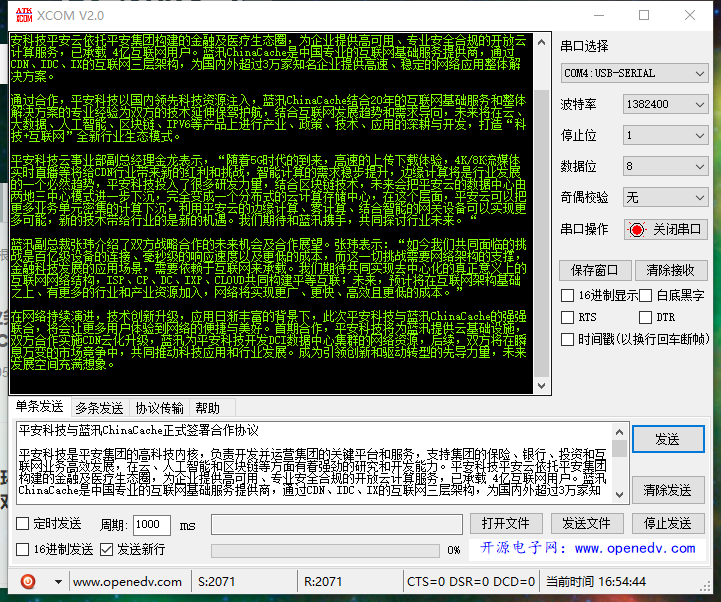
Task: Click the R:2071 received counter
Action: point(323,582)
